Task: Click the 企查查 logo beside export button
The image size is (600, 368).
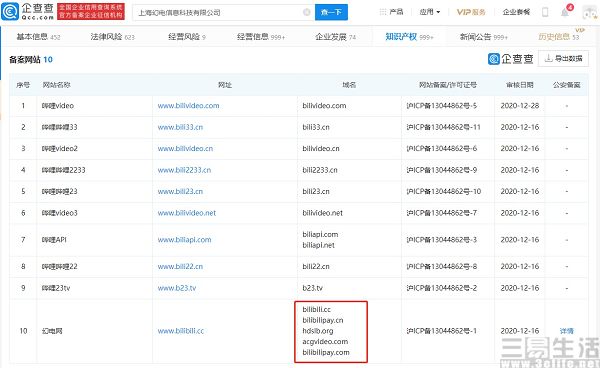Action: (x=510, y=59)
